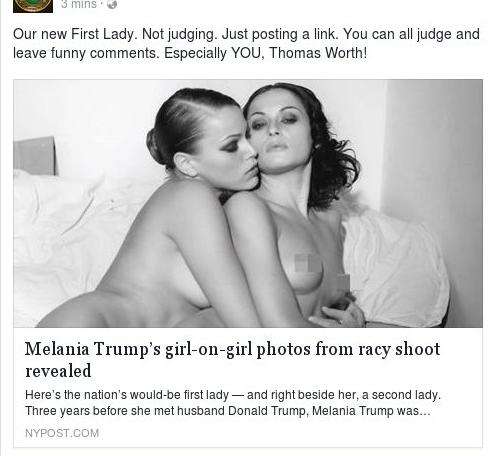Screen dimensions: 493x456
Task: Open the poster's profile picture avatar
Action: [33, 6]
